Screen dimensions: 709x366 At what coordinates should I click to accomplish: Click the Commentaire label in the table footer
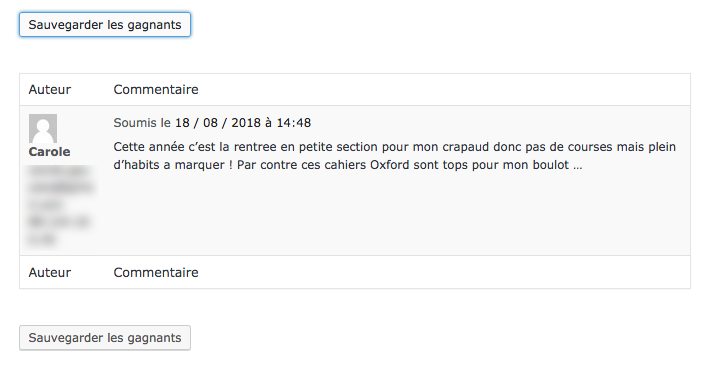click(156, 272)
